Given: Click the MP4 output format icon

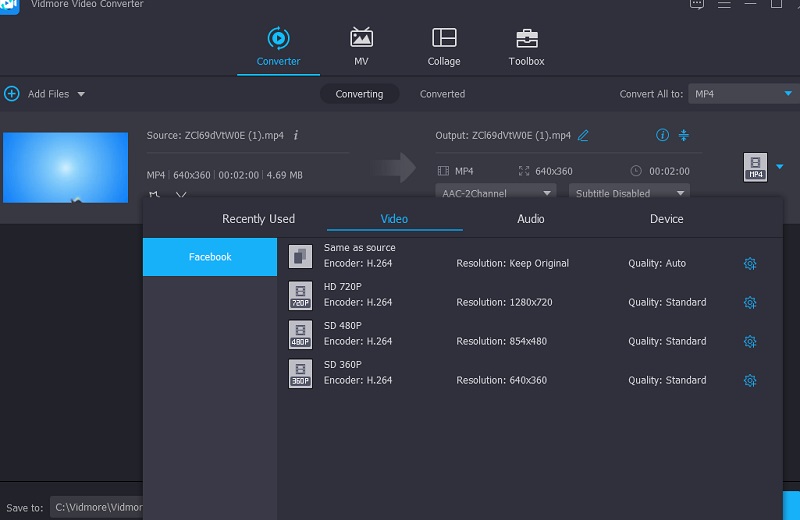Looking at the screenshot, I should (756, 167).
